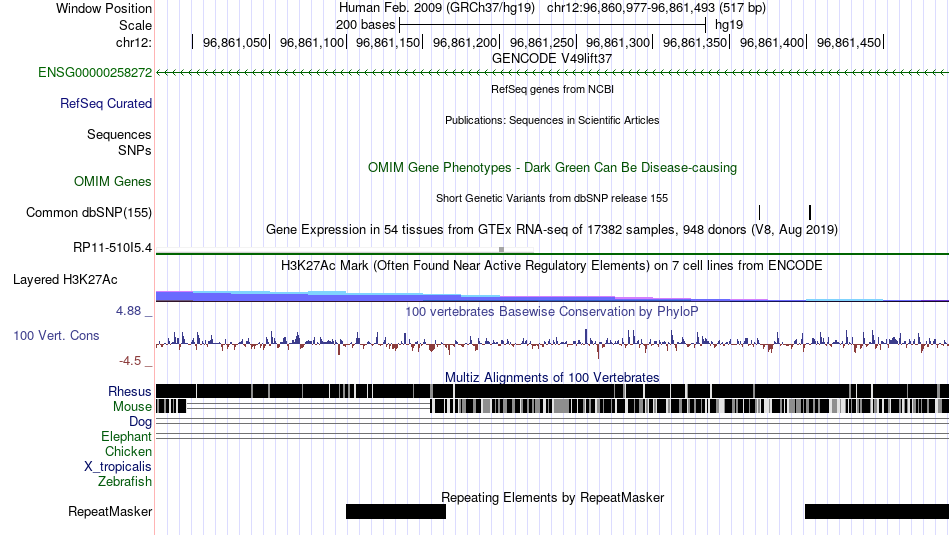Click Publications: Sequences in Scientific Articles title
Screen dimensions: 950x535
[x=552, y=120]
